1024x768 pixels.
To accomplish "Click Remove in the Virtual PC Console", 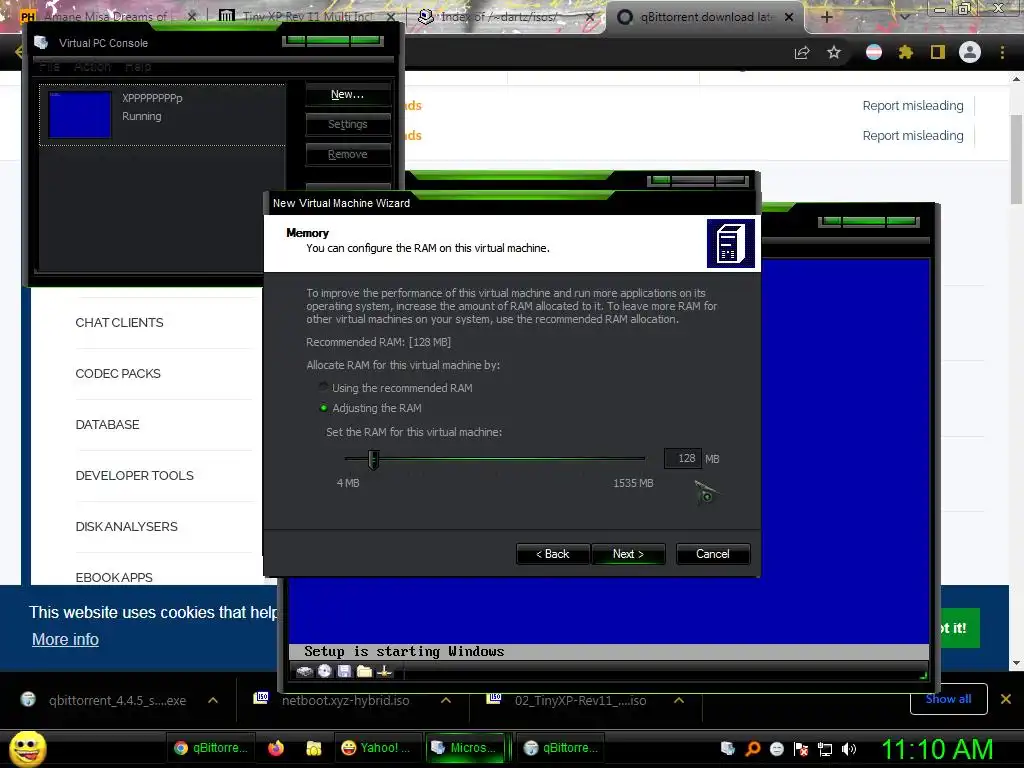I will (347, 154).
